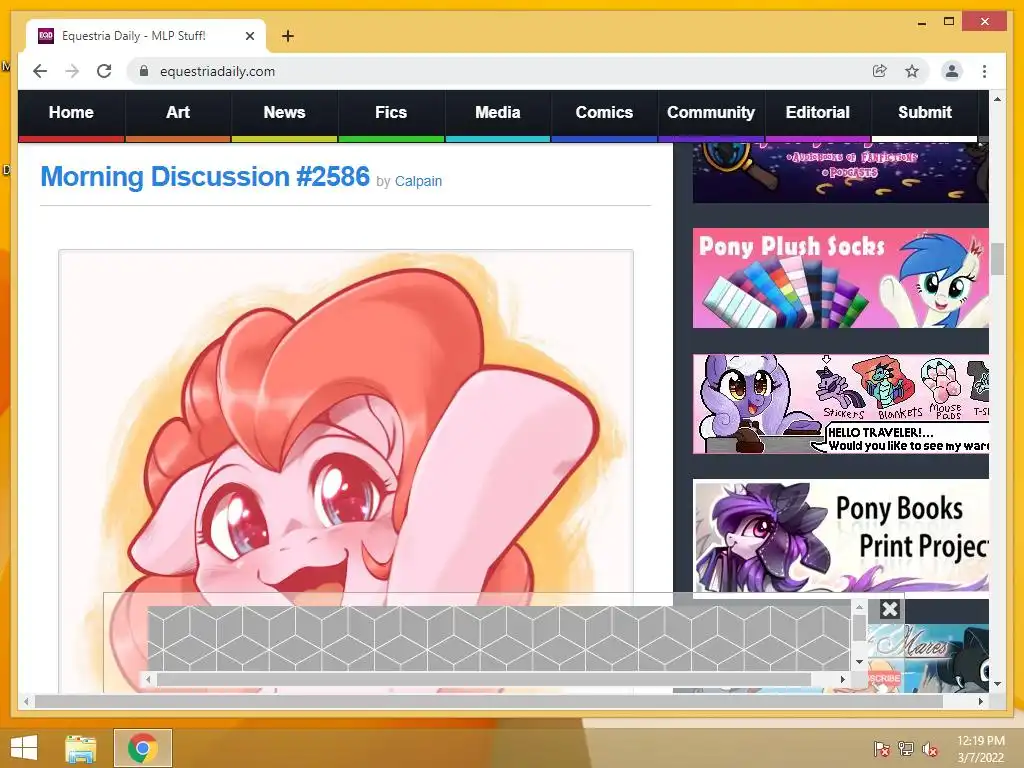The image size is (1024, 768).
Task: Click page horizontal scrollbar right arrow
Action: (981, 701)
